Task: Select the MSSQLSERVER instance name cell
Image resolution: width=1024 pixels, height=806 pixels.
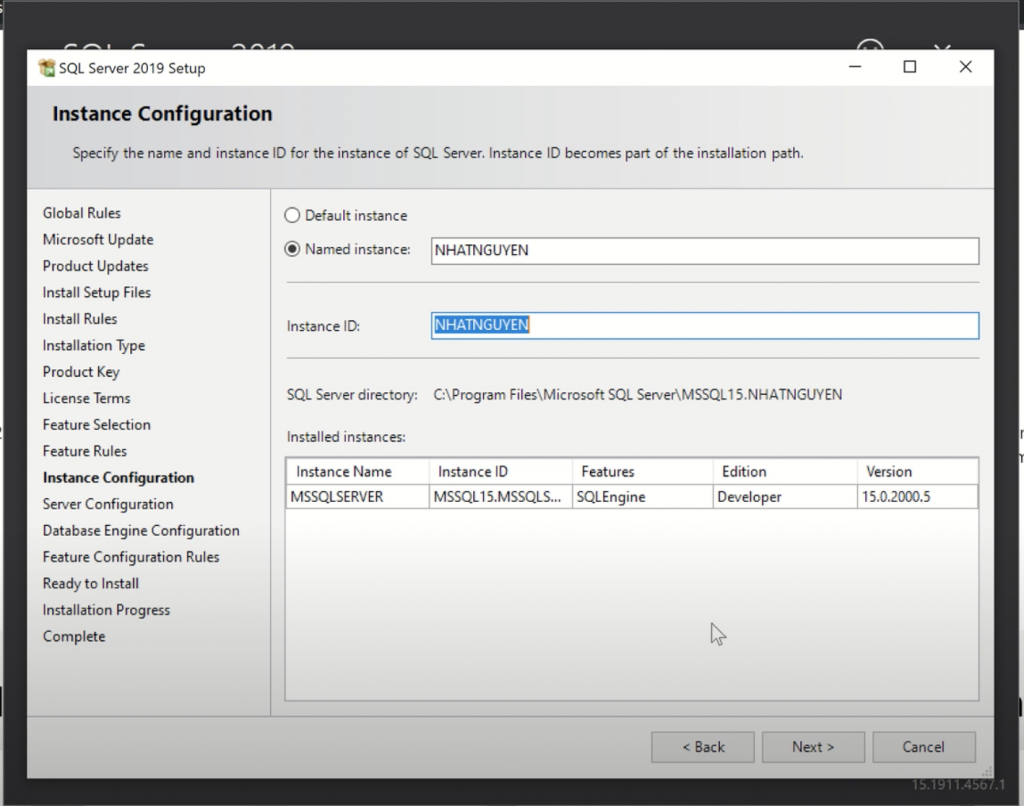Action: click(357, 497)
